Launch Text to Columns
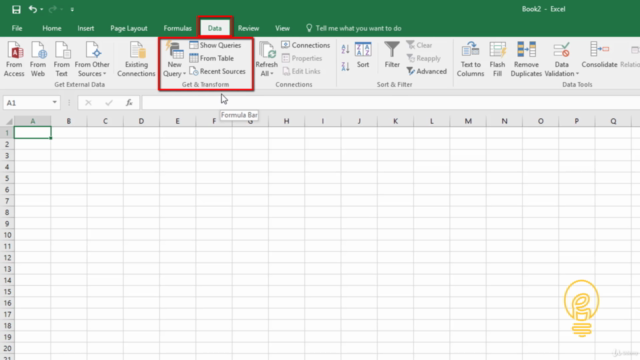The width and height of the screenshot is (640, 360). pyautogui.click(x=470, y=59)
